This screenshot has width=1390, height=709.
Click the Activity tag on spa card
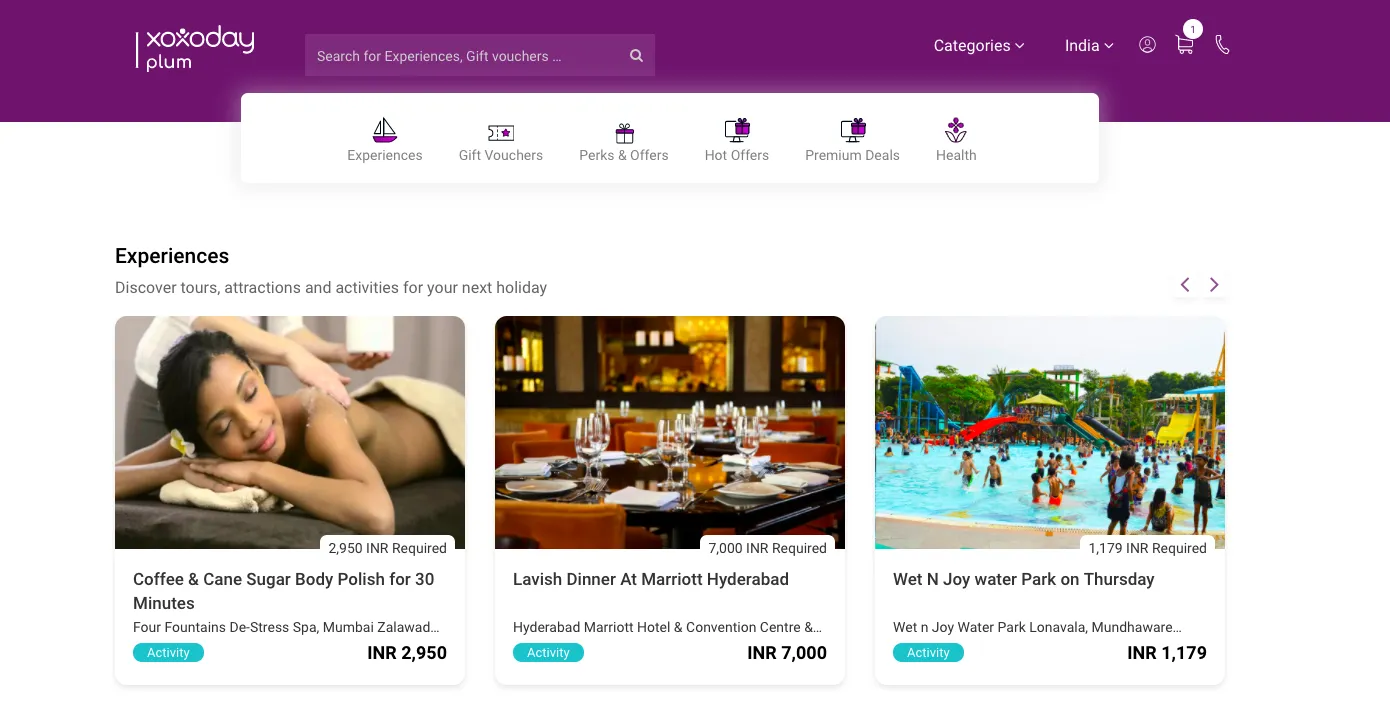tap(168, 652)
